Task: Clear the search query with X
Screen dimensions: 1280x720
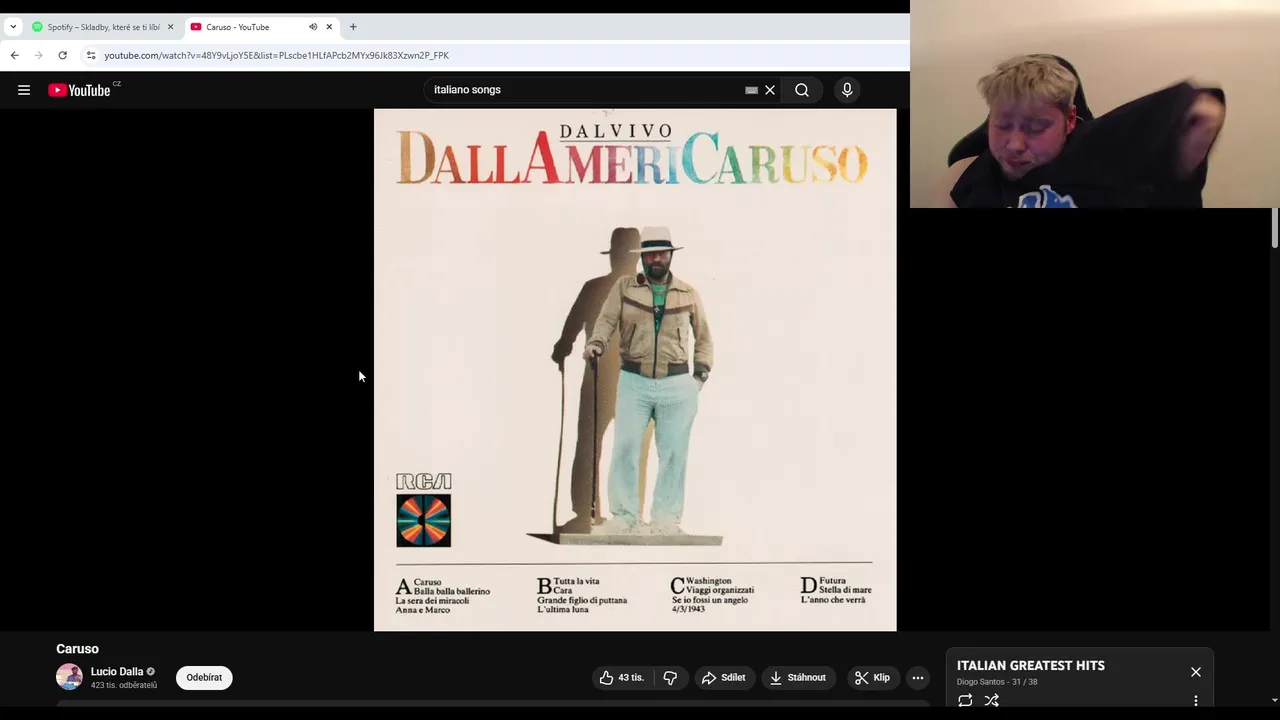Action: pyautogui.click(x=770, y=90)
